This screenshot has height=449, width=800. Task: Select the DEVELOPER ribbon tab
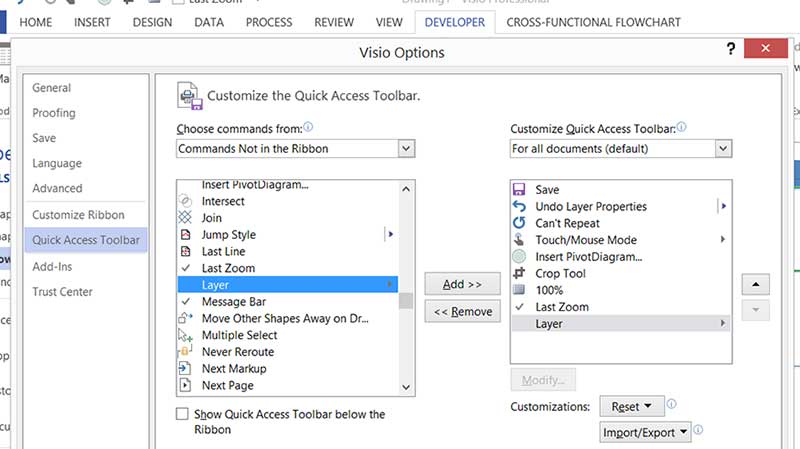tap(455, 22)
